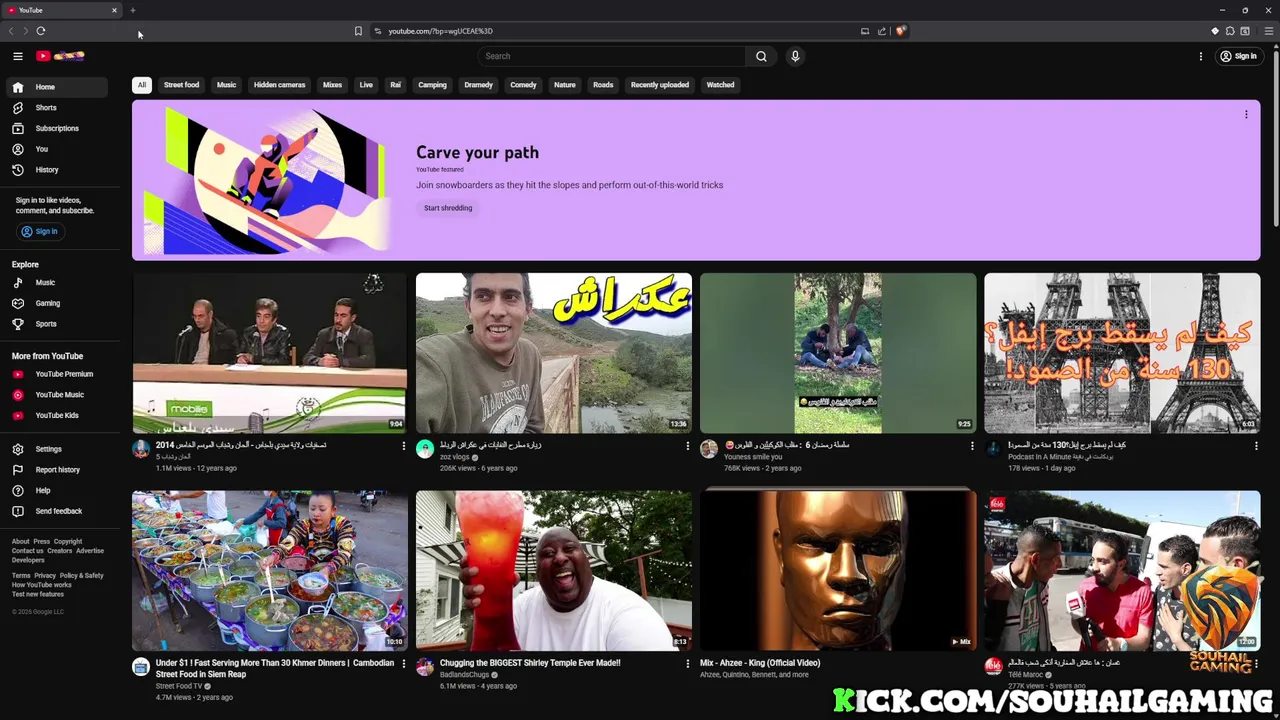Click the browser address bar URL
This screenshot has width=1280, height=720.
[x=441, y=31]
